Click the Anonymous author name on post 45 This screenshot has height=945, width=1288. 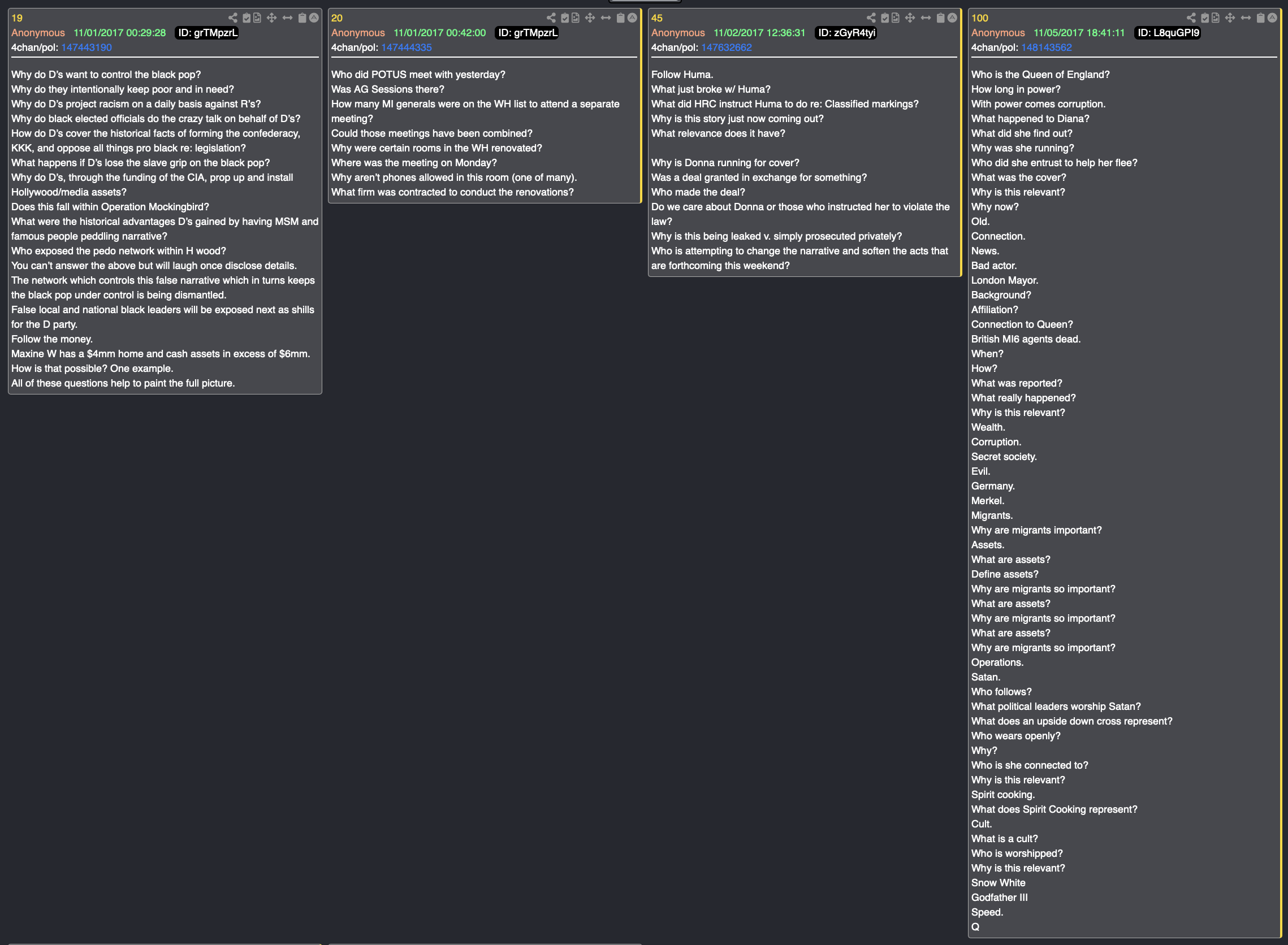[677, 33]
